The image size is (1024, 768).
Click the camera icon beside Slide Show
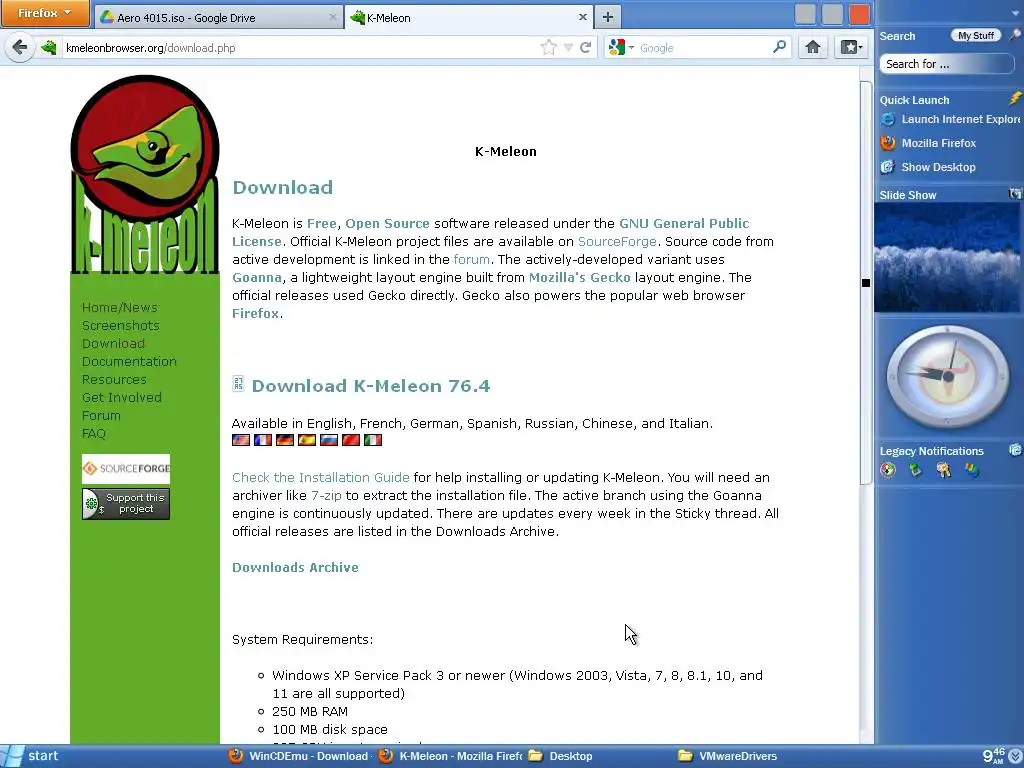1015,193
